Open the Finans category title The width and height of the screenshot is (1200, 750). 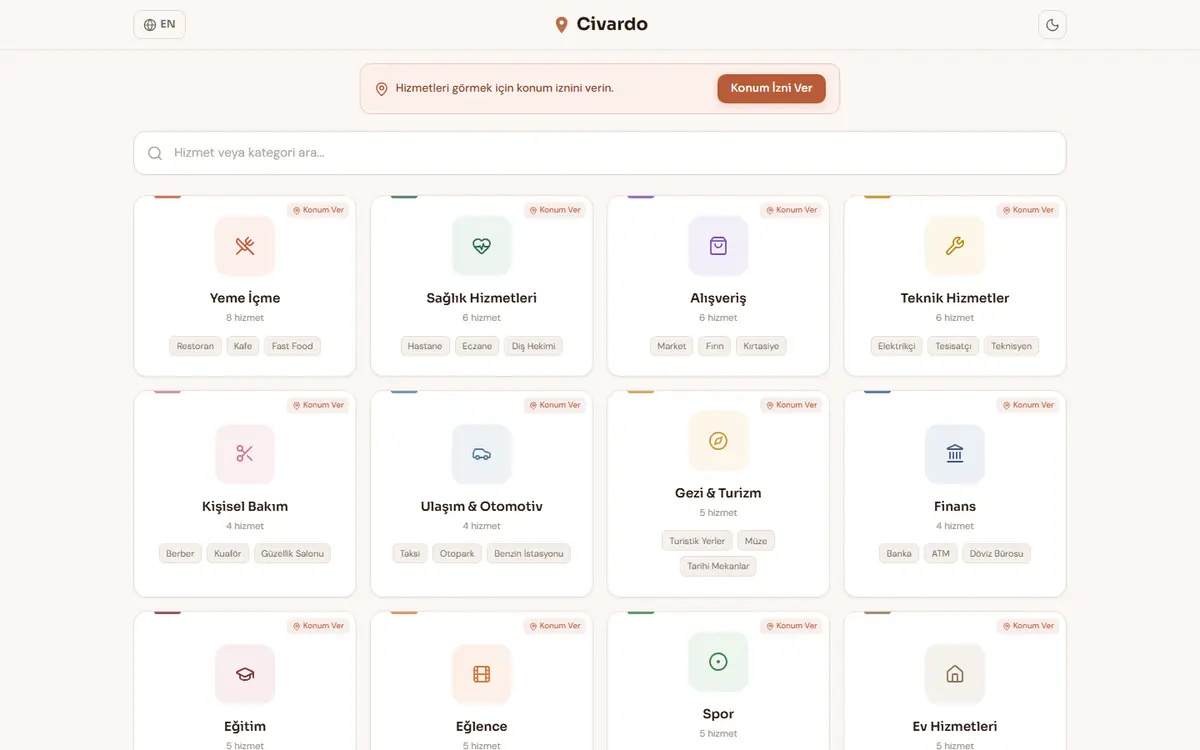click(x=955, y=506)
